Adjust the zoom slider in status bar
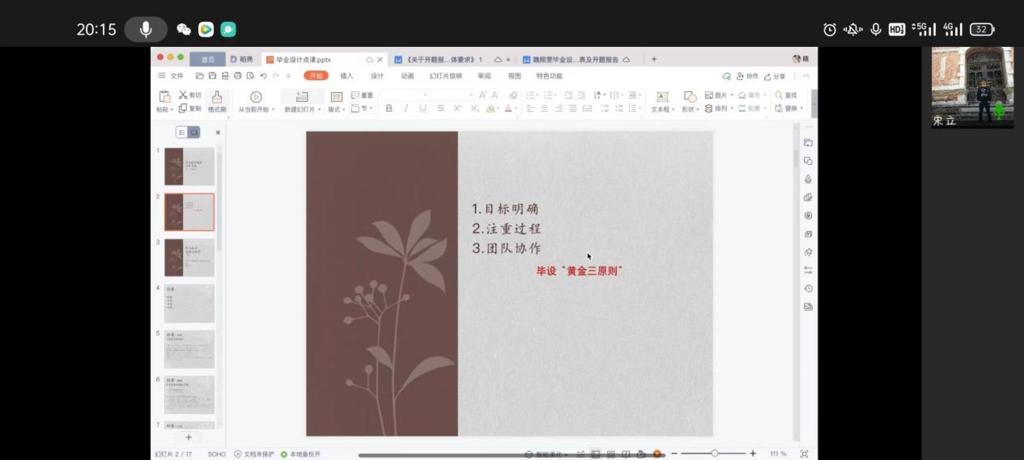 714,453
